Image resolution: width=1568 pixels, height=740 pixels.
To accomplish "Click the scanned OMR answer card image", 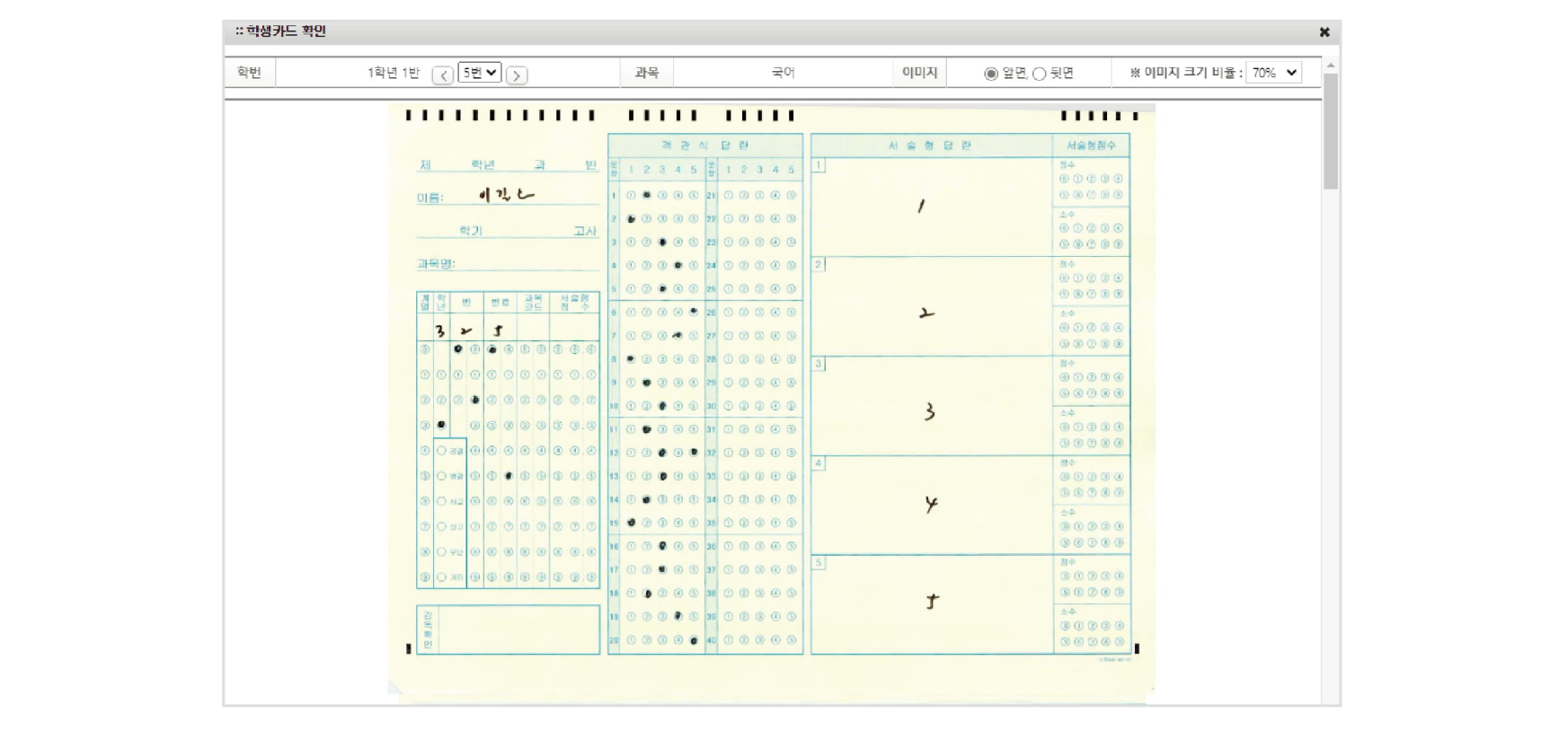I will [x=771, y=402].
